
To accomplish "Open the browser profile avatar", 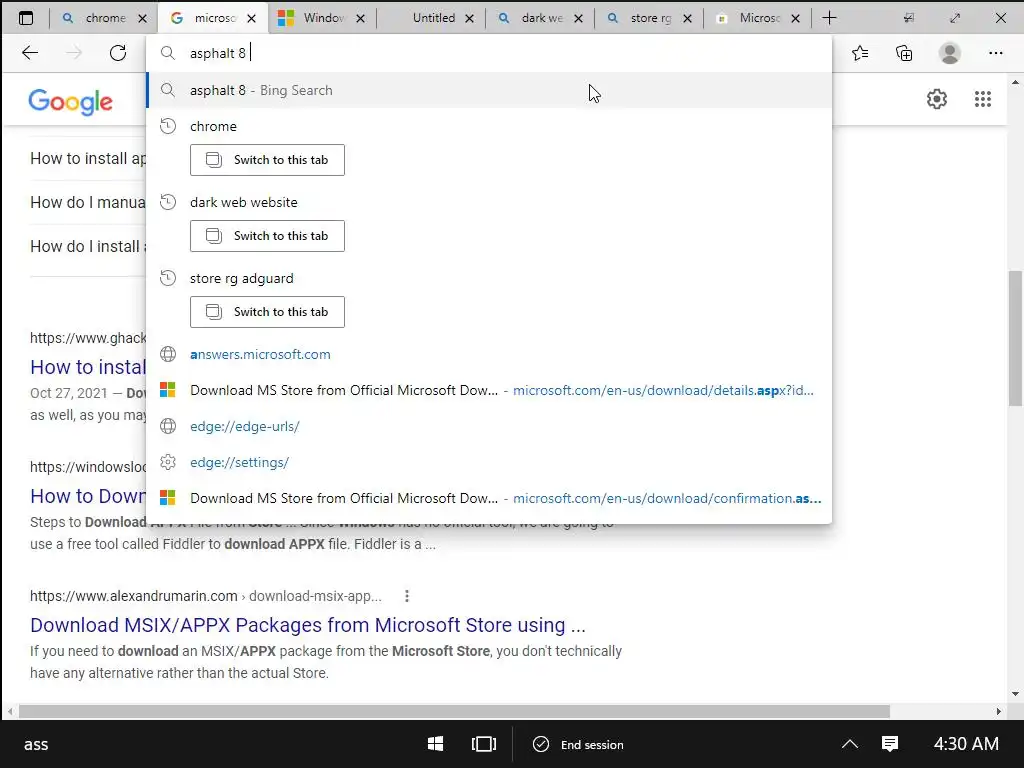I will click(x=950, y=53).
